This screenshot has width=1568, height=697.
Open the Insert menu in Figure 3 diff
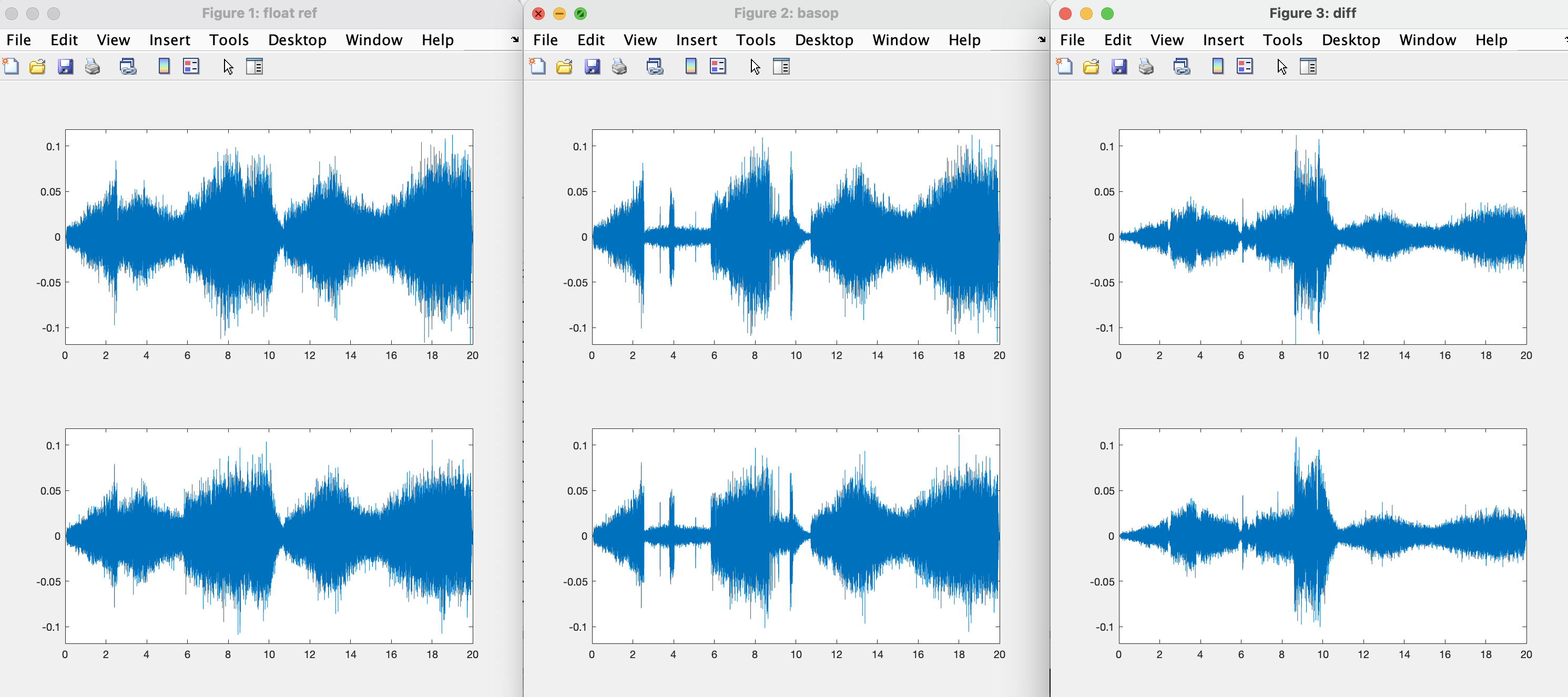tap(1223, 40)
